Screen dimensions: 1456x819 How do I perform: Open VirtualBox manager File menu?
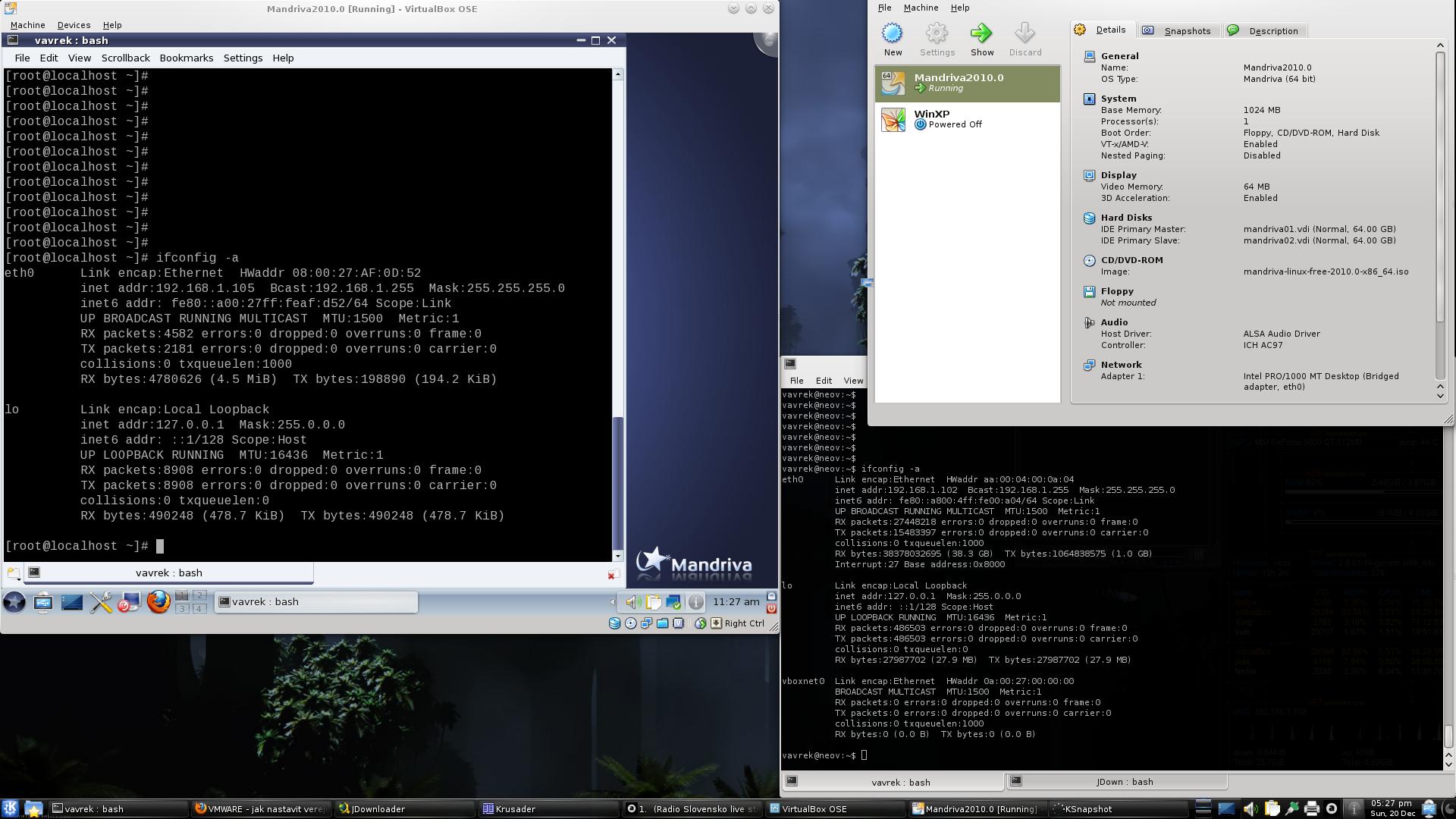pos(884,8)
